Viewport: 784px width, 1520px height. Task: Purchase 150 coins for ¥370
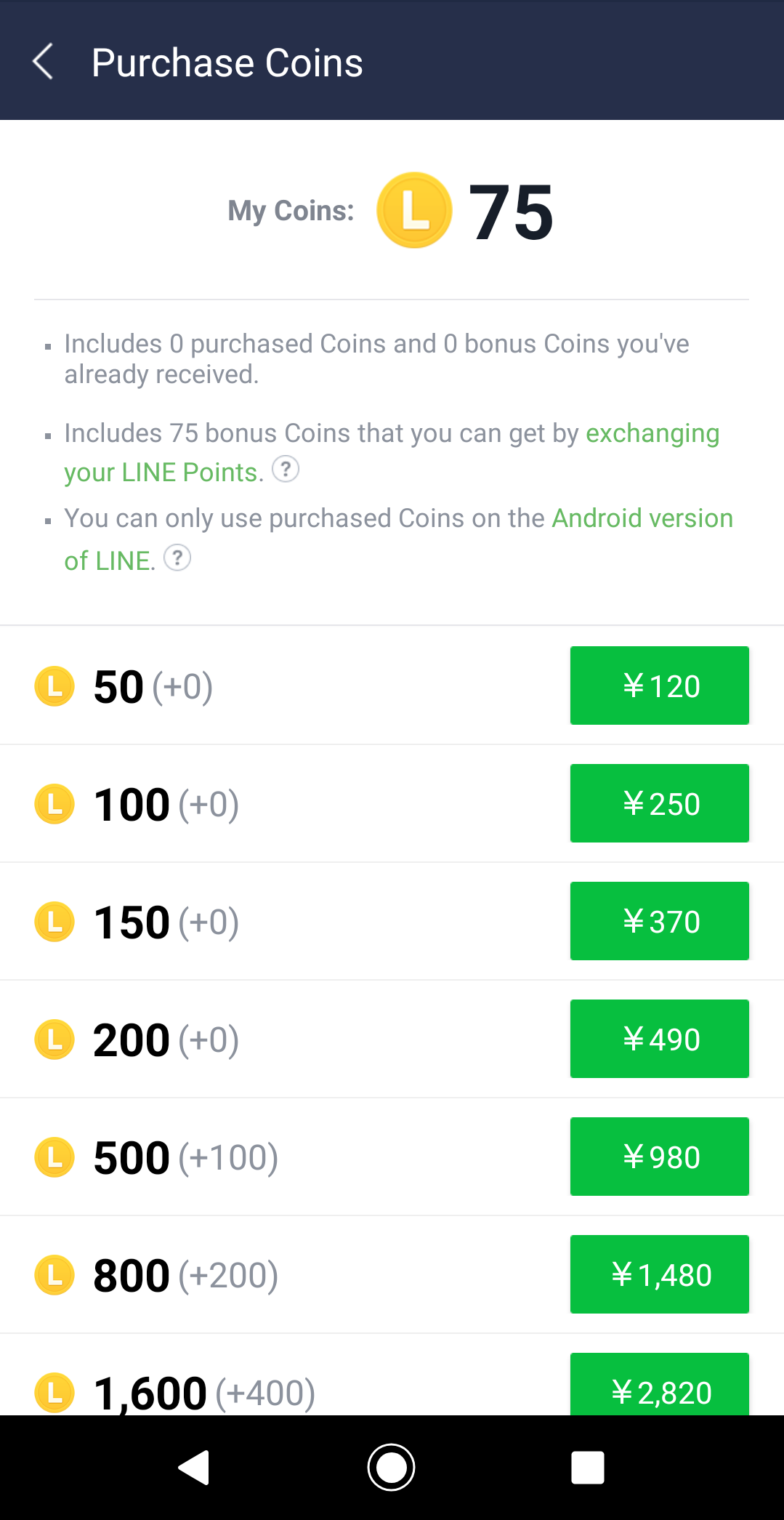[x=659, y=921]
